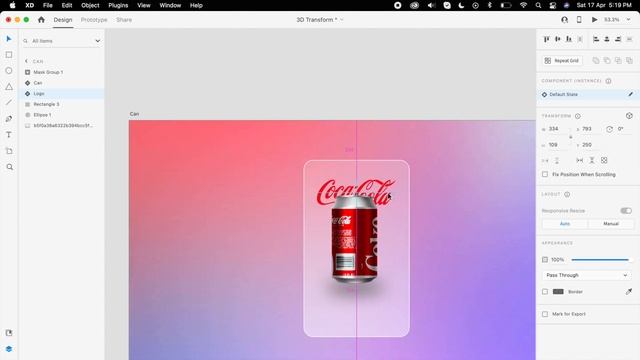Click the Component info icon
The image size is (640, 360).
(608, 81)
